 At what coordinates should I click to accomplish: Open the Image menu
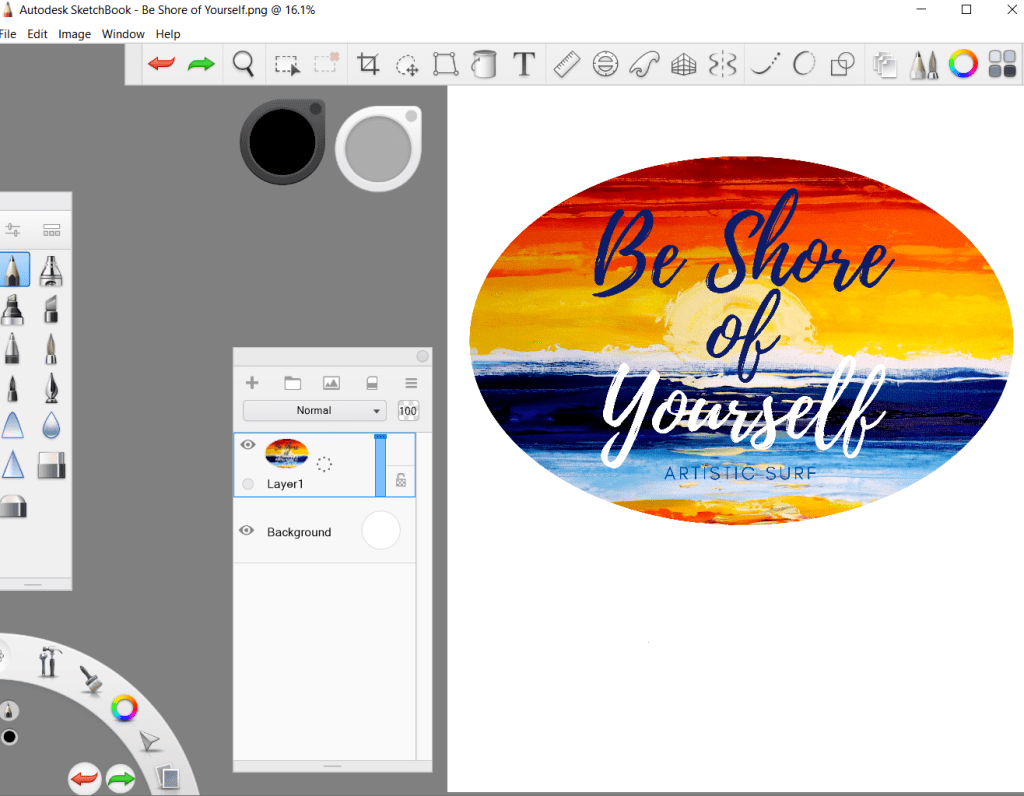click(74, 34)
